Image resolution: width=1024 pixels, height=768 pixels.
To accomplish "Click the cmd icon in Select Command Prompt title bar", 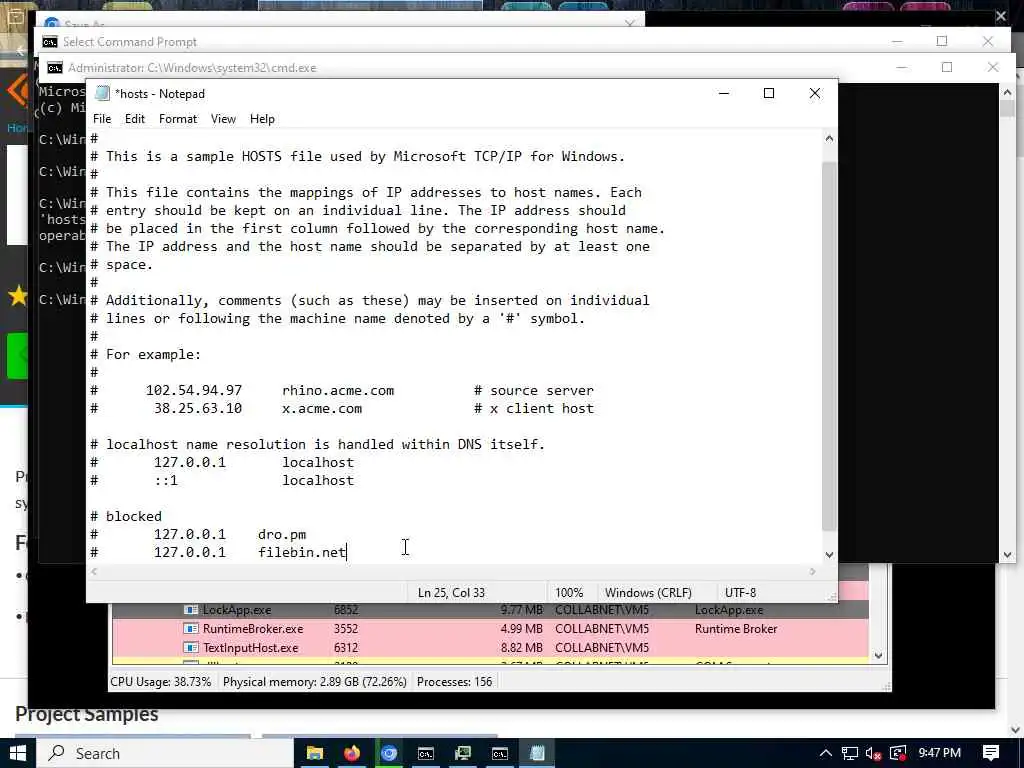I will click(50, 42).
